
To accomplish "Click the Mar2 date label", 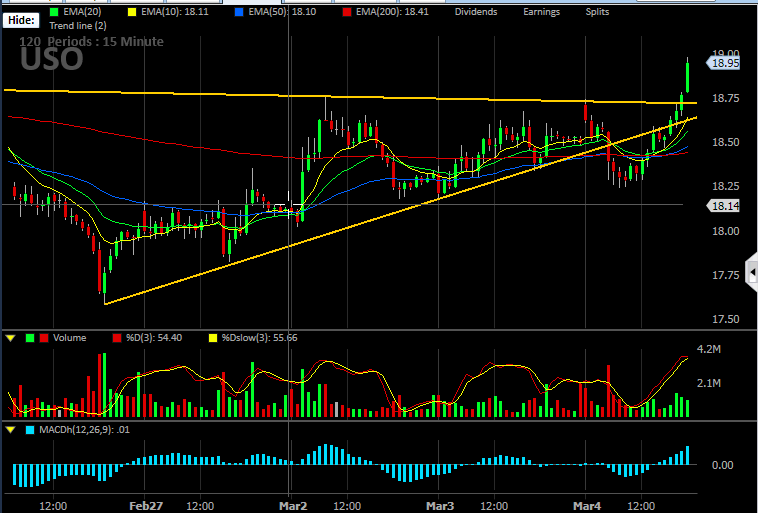I will point(293,506).
